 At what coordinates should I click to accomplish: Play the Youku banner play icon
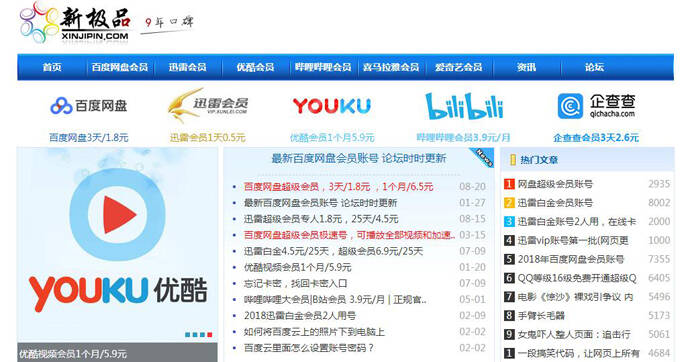coord(117,214)
